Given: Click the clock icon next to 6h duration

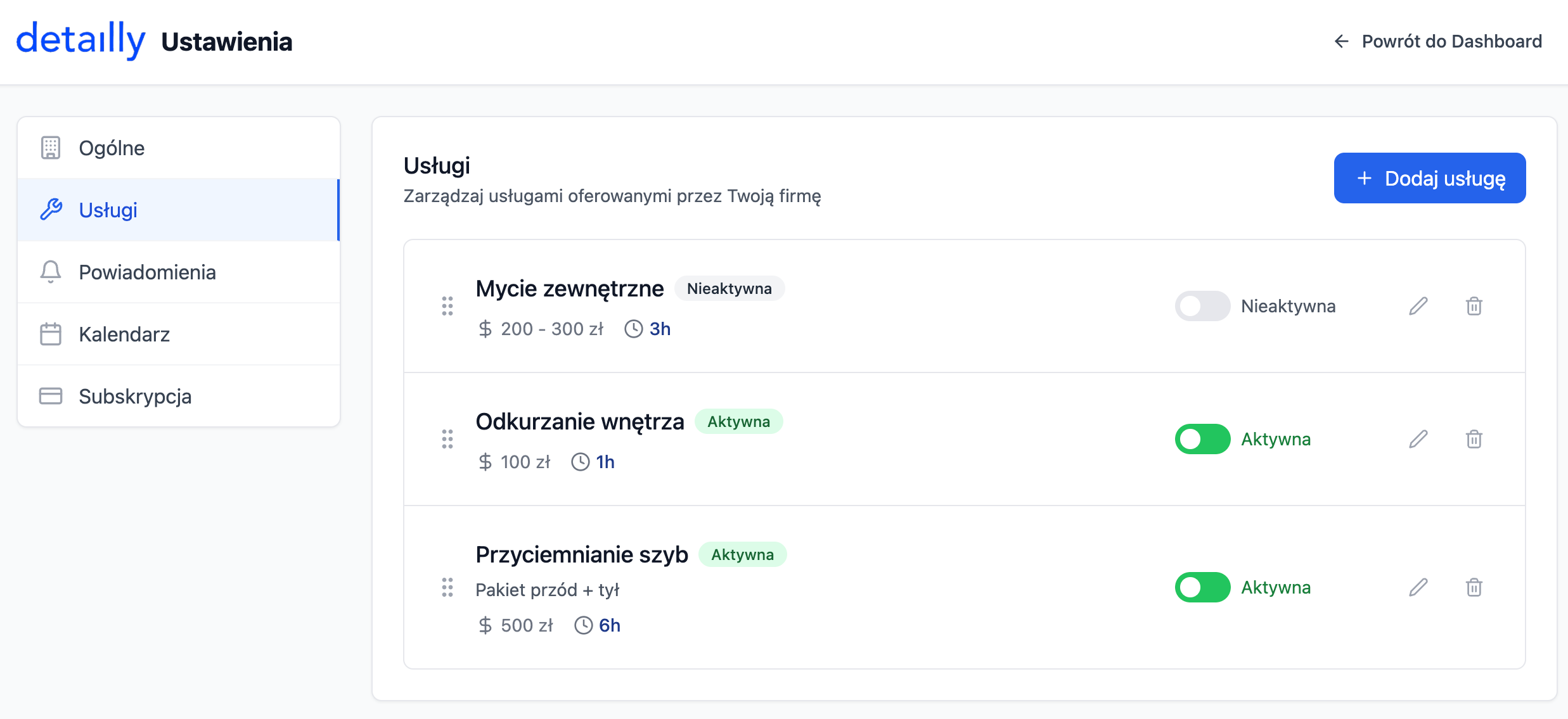Looking at the screenshot, I should point(582,625).
